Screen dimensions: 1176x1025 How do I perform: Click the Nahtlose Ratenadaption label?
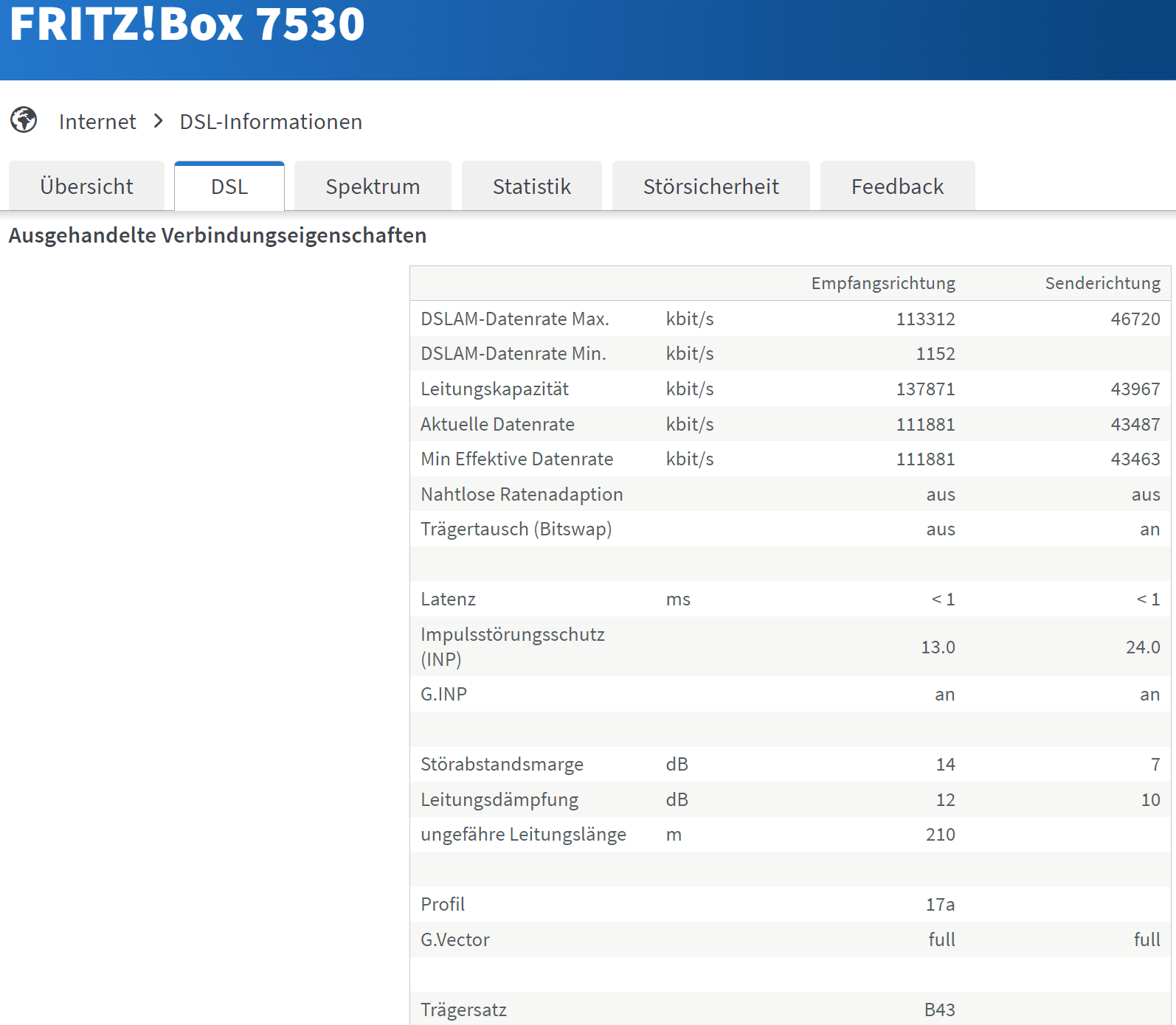(x=522, y=494)
